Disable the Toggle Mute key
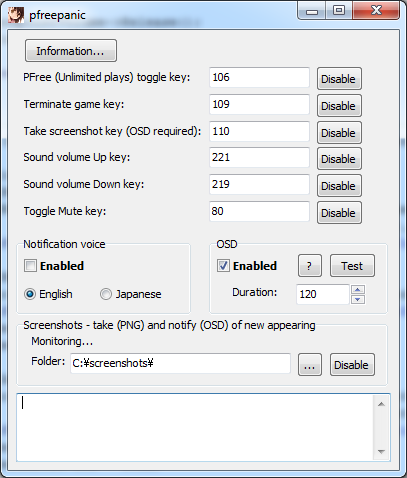407x478 pixels. click(x=339, y=213)
